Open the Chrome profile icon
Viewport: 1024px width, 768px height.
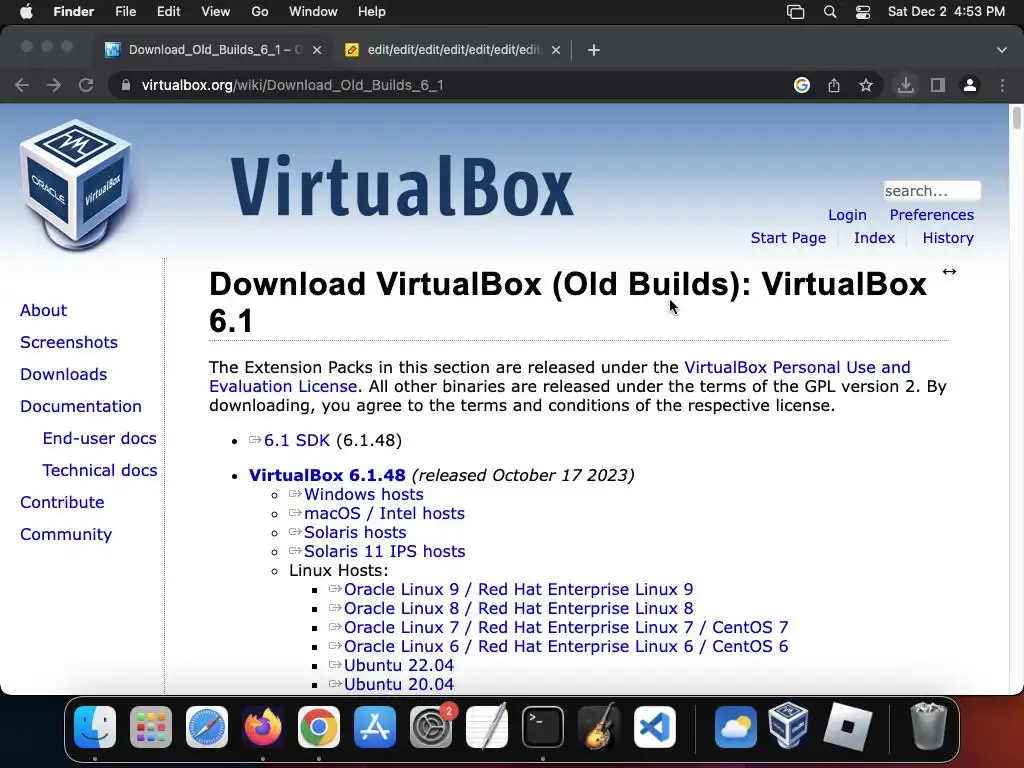(970, 85)
